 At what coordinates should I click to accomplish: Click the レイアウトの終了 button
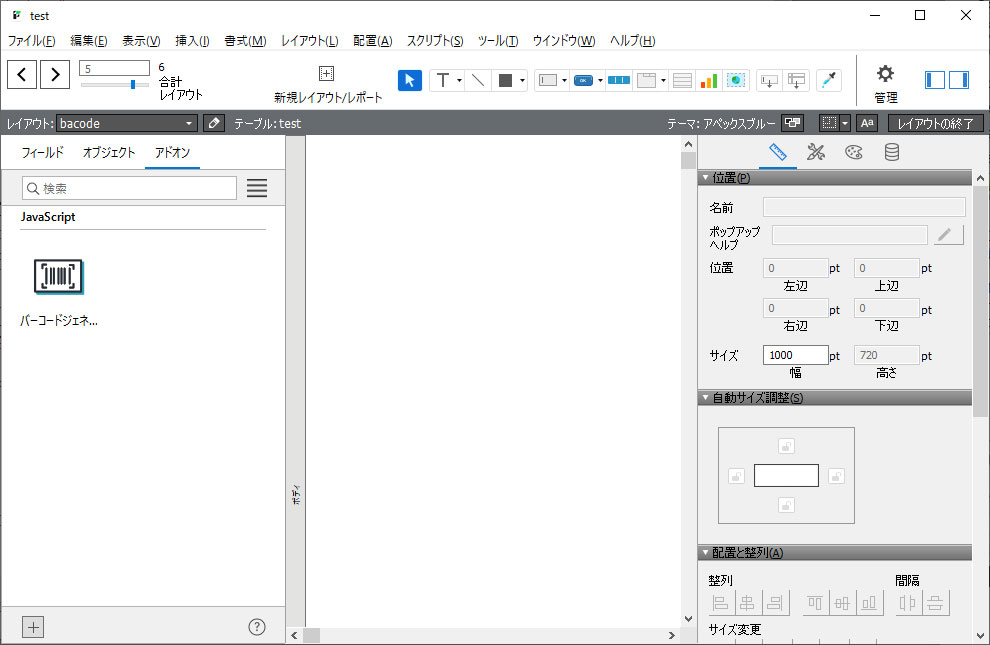pyautogui.click(x=935, y=123)
